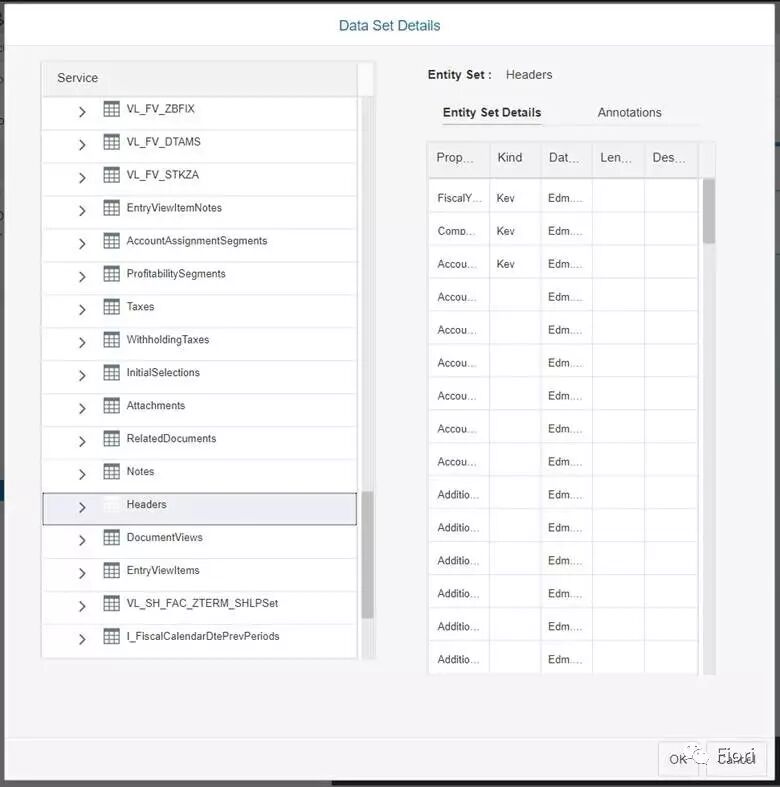Screen dimensions: 780x787
Task: Click the Taxes table icon
Action: pos(111,307)
